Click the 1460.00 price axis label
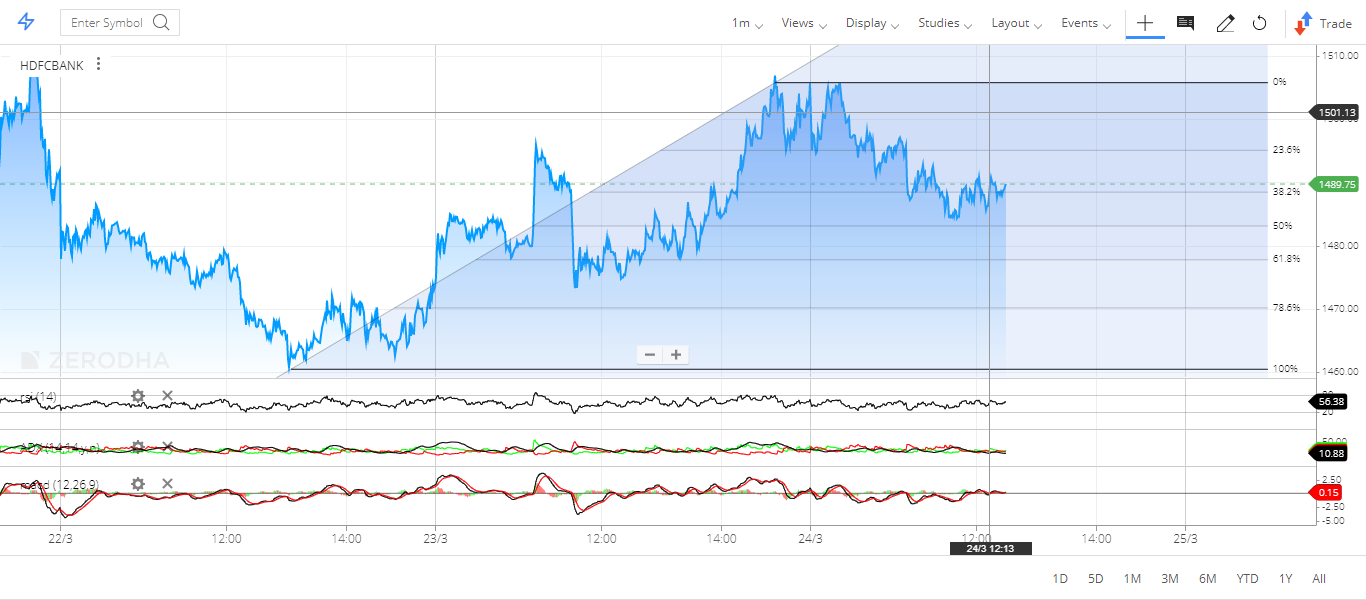The height and width of the screenshot is (600, 1366). point(1340,372)
